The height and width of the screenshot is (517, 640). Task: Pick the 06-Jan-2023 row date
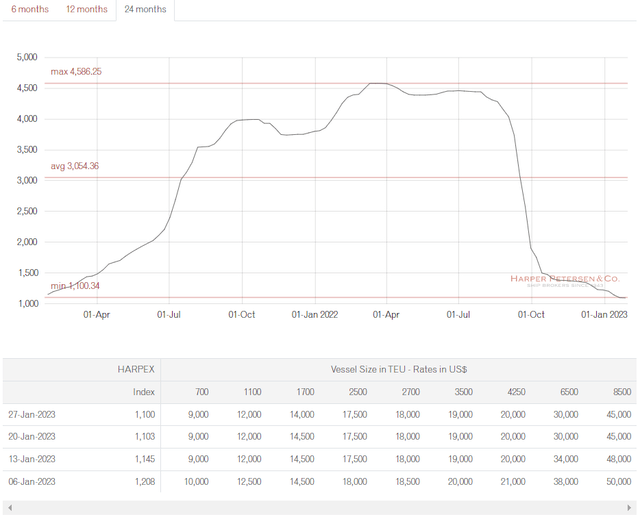point(34,482)
